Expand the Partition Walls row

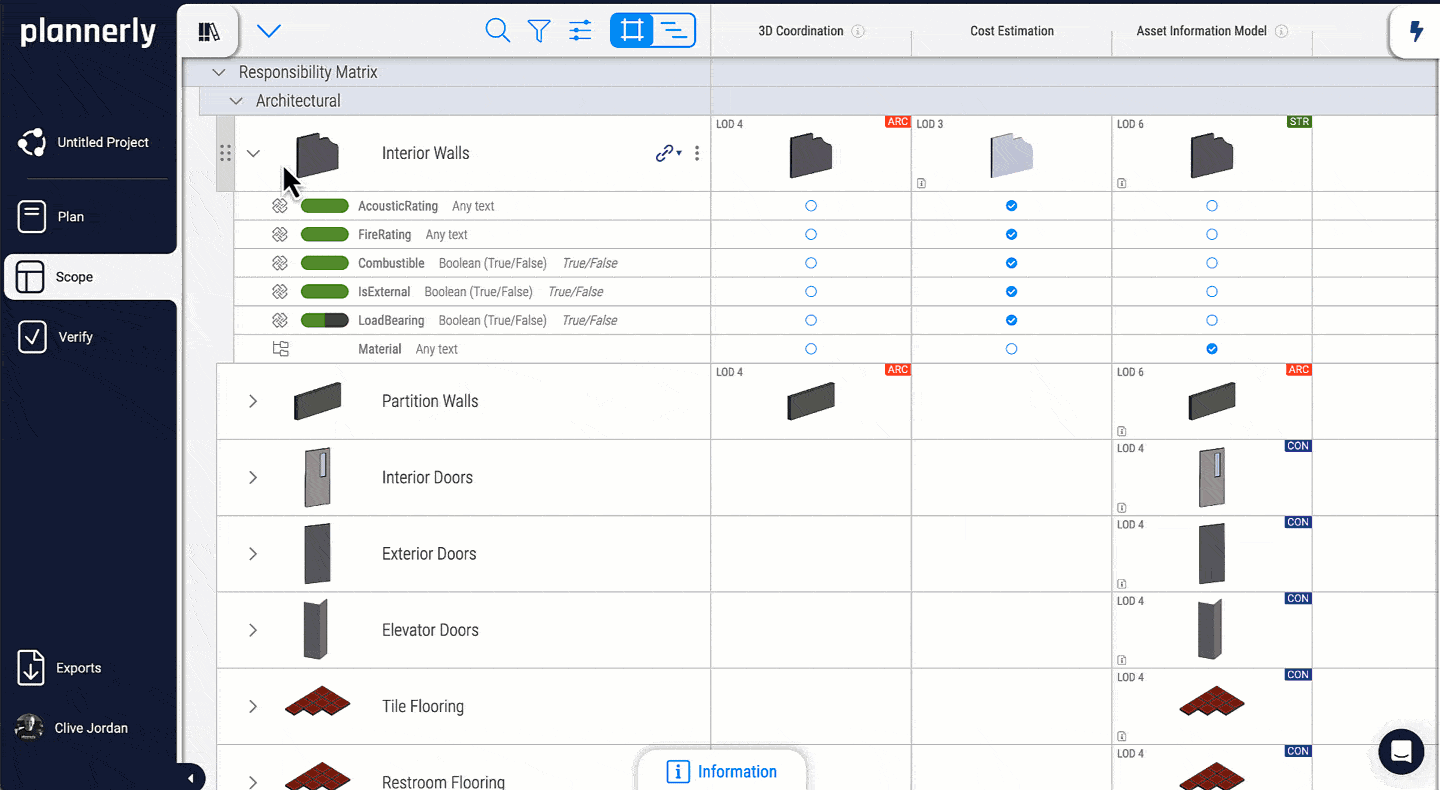click(x=253, y=401)
